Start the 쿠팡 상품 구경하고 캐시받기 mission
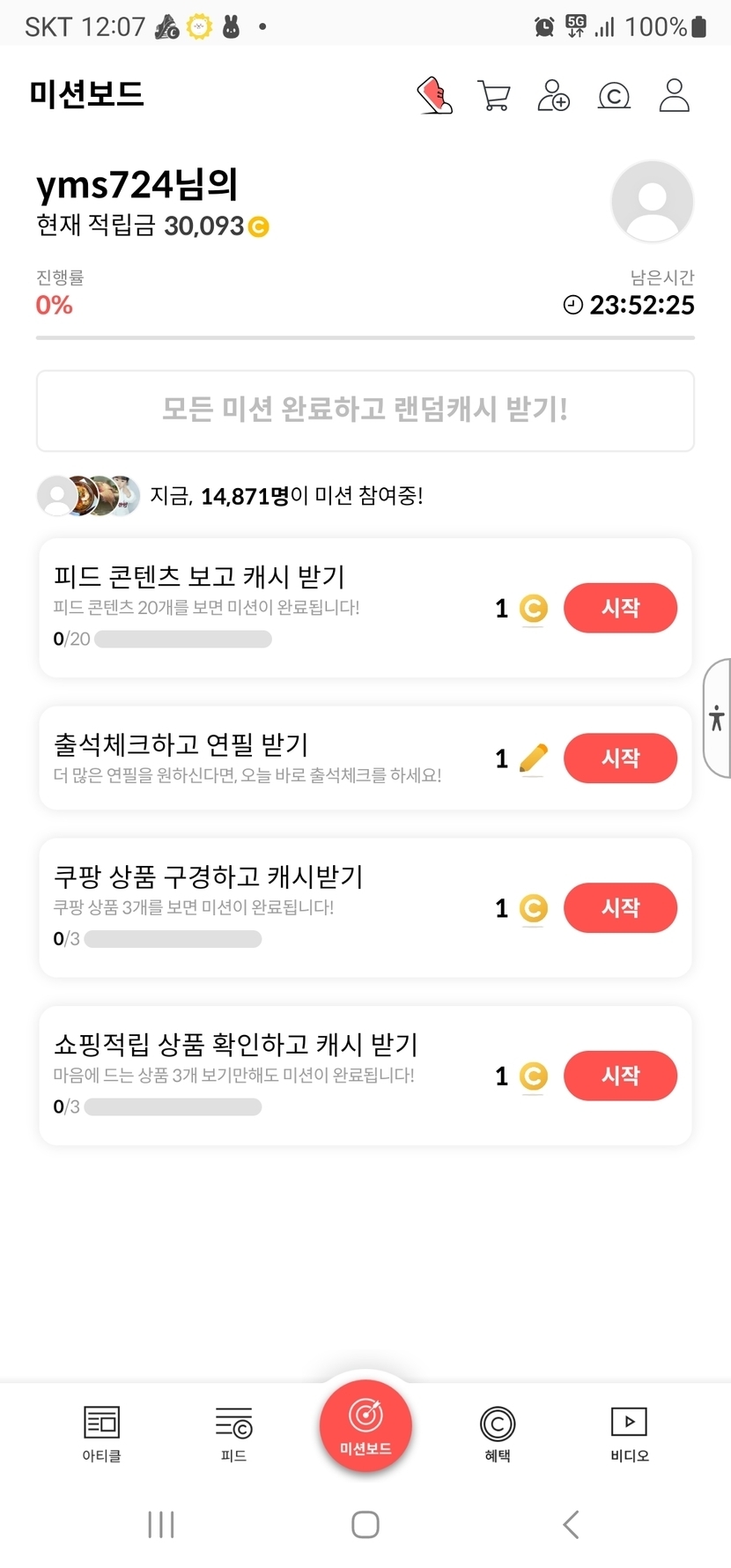Viewport: 731px width, 1568px height. click(620, 907)
